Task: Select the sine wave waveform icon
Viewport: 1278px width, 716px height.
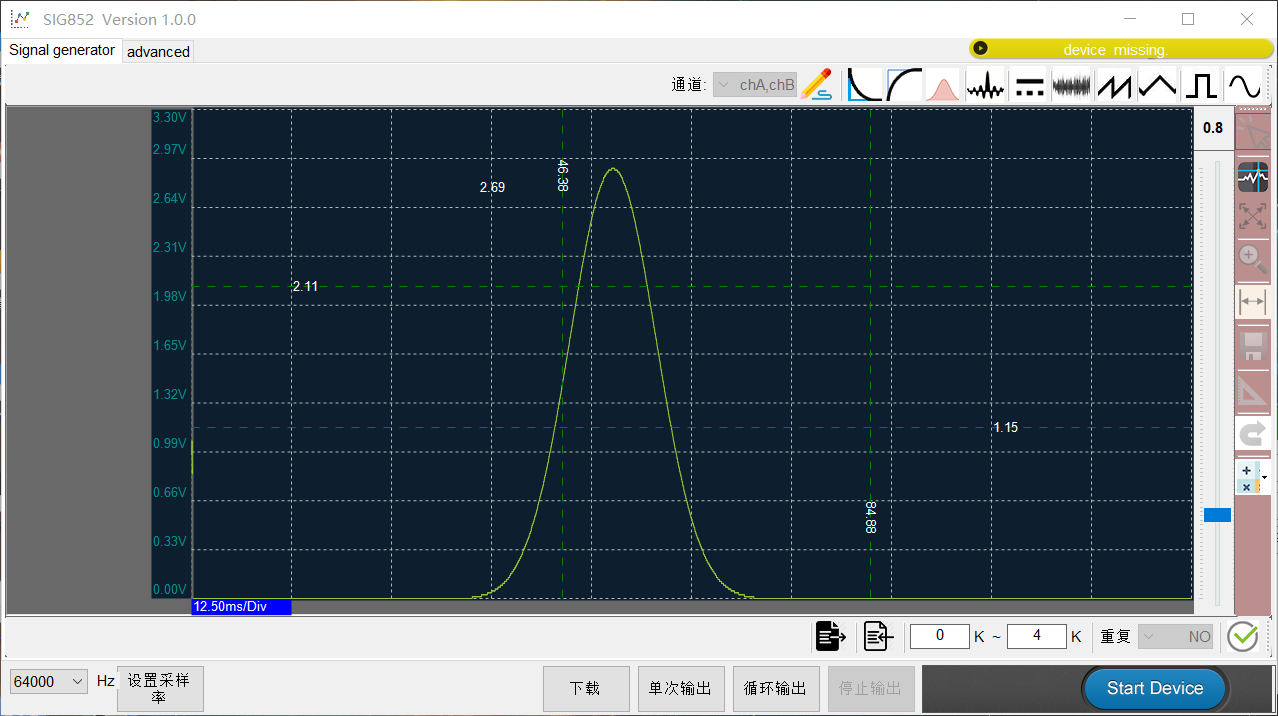Action: tap(1244, 85)
